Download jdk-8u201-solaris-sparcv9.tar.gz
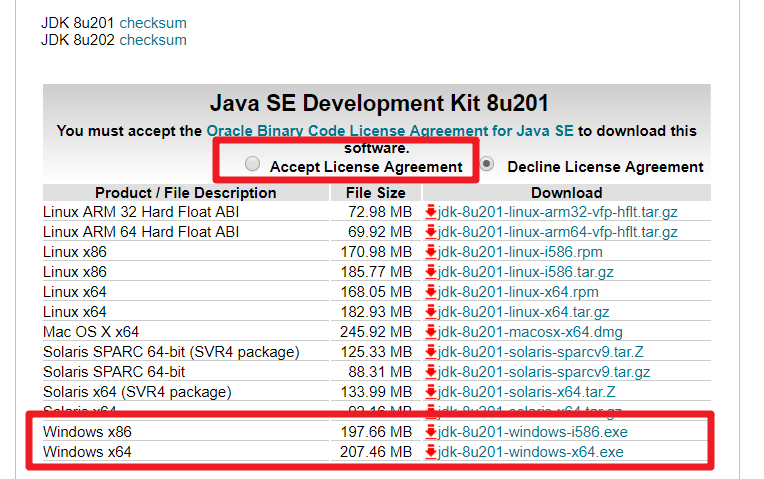Viewport: 764px width, 479px height. (x=544, y=372)
